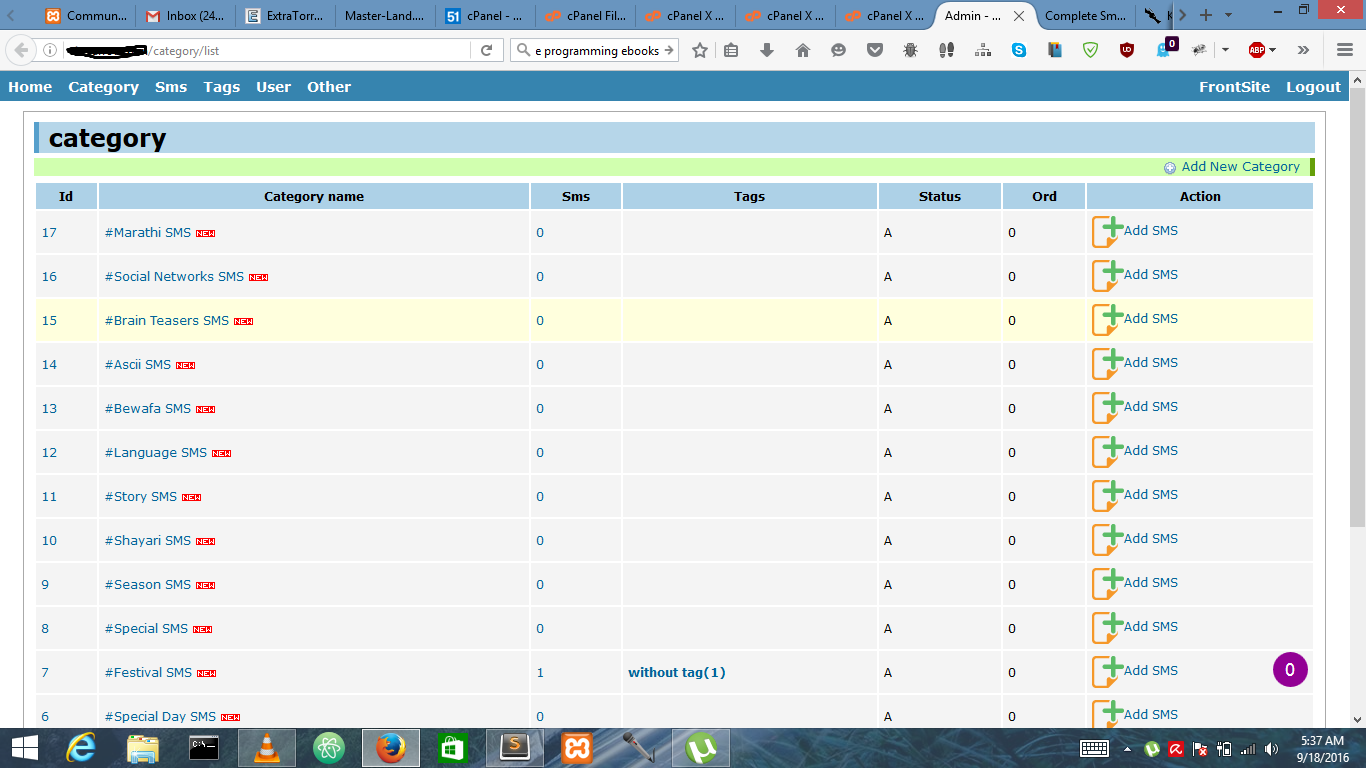1366x768 pixels.
Task: Click the Ghostery ghost icon
Action: tap(1163, 50)
